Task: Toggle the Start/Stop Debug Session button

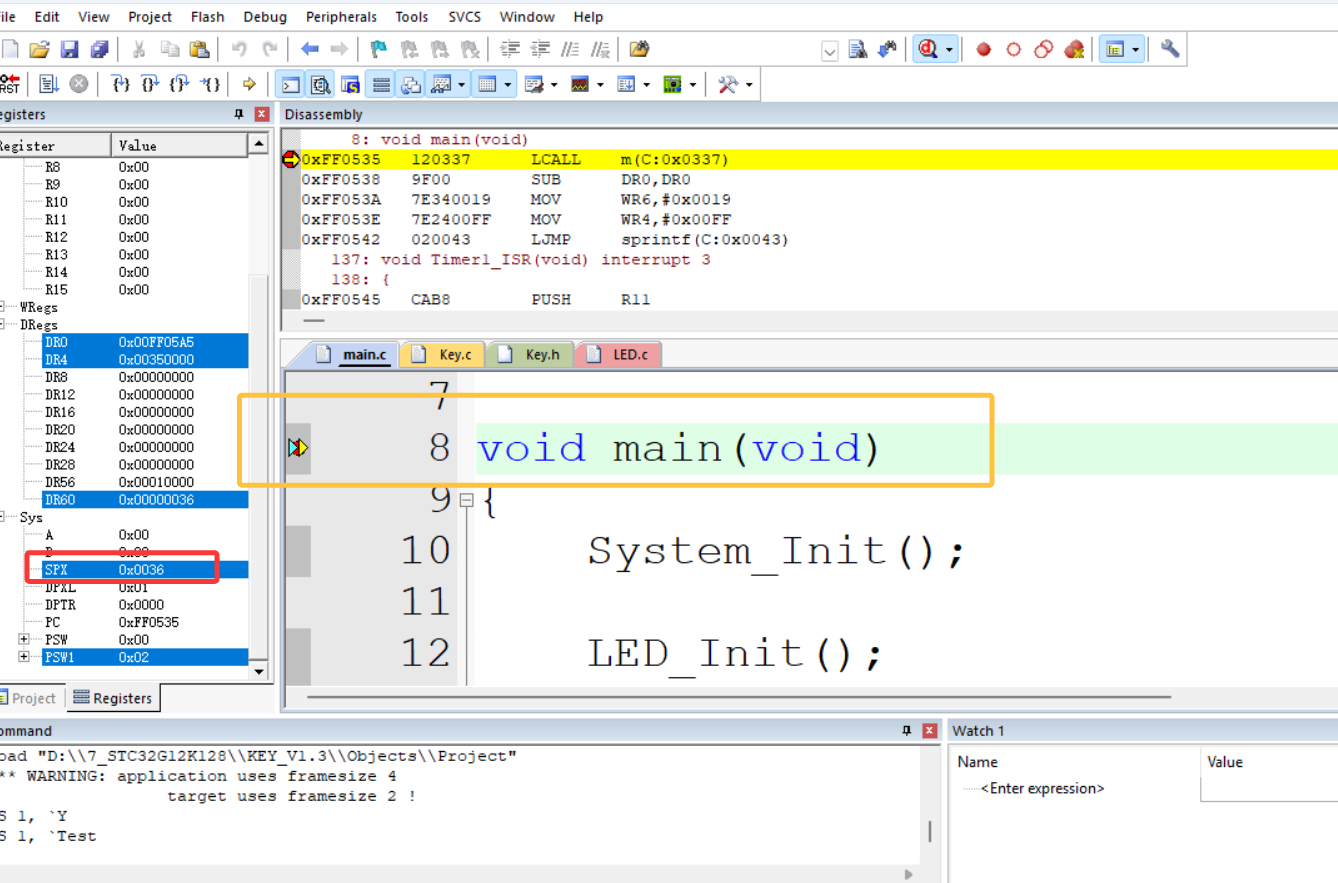Action: point(929,49)
